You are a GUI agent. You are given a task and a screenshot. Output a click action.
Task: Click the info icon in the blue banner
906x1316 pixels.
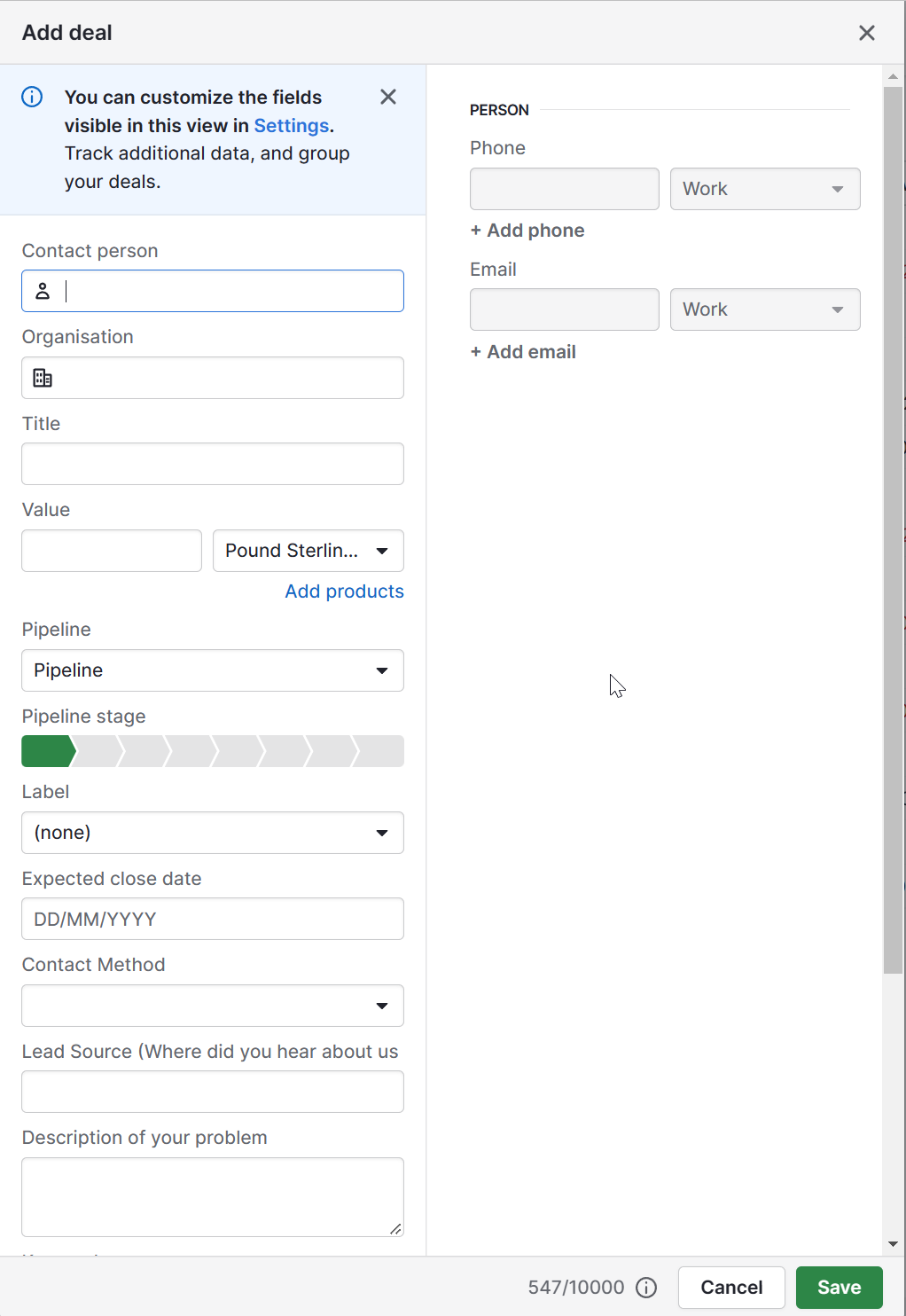tap(32, 97)
